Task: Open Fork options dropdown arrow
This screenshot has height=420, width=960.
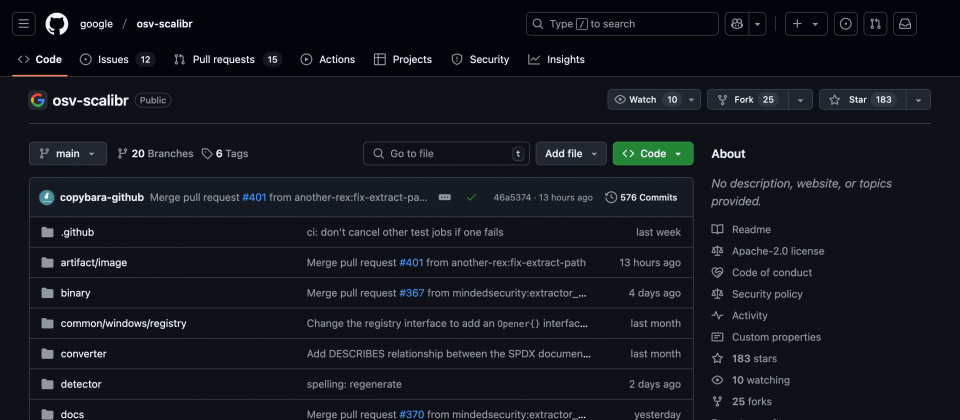Action: pos(800,99)
